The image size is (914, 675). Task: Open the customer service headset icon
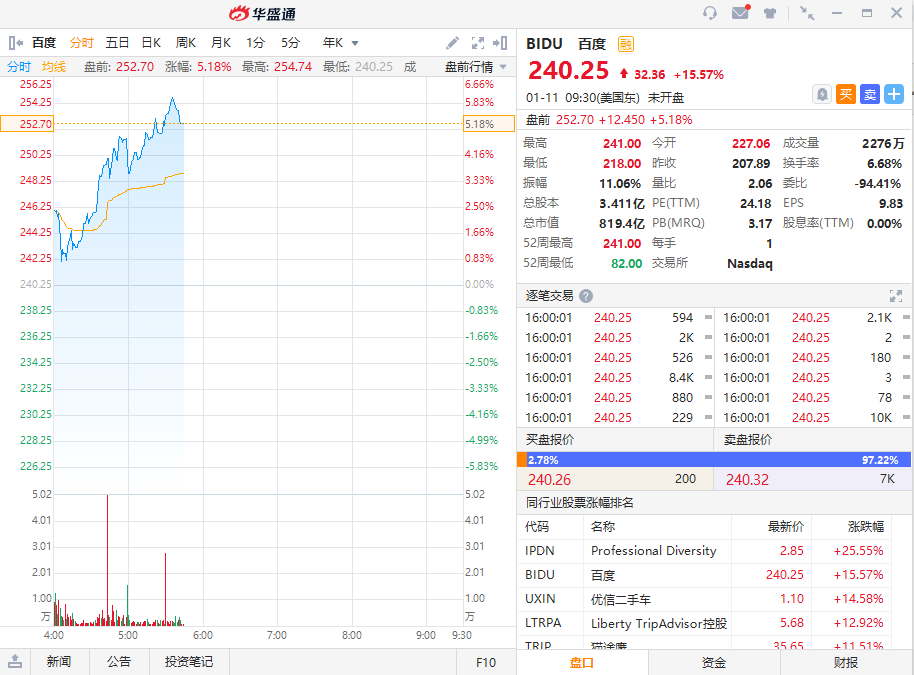pos(709,13)
